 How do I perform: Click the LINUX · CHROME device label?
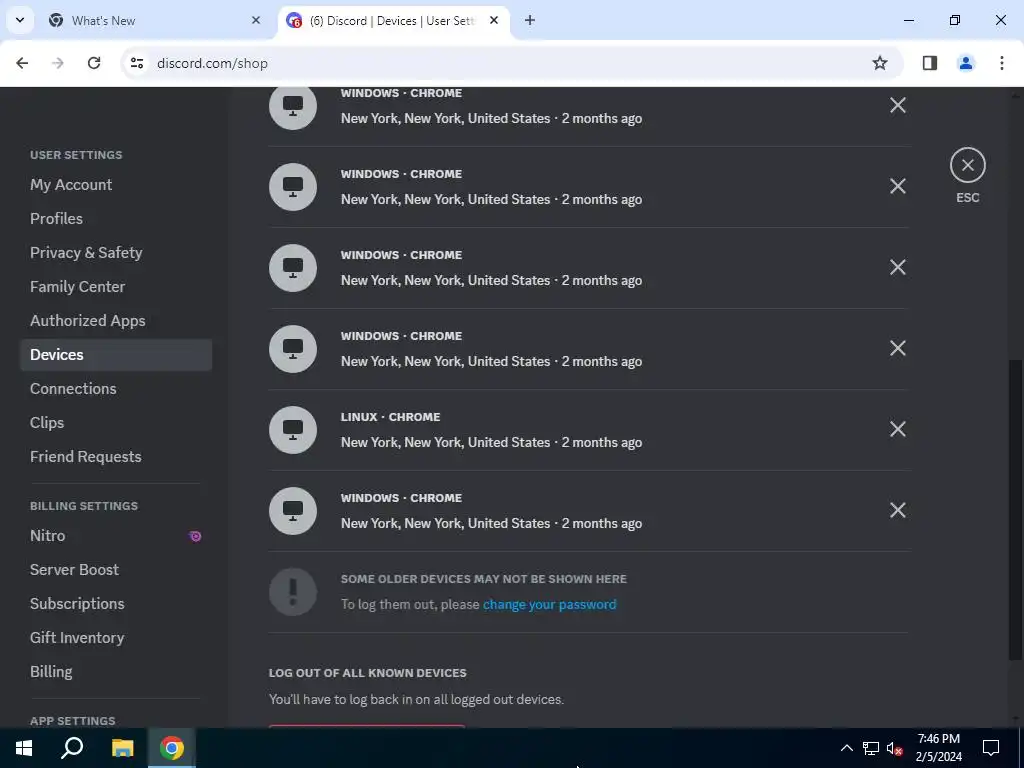391,417
